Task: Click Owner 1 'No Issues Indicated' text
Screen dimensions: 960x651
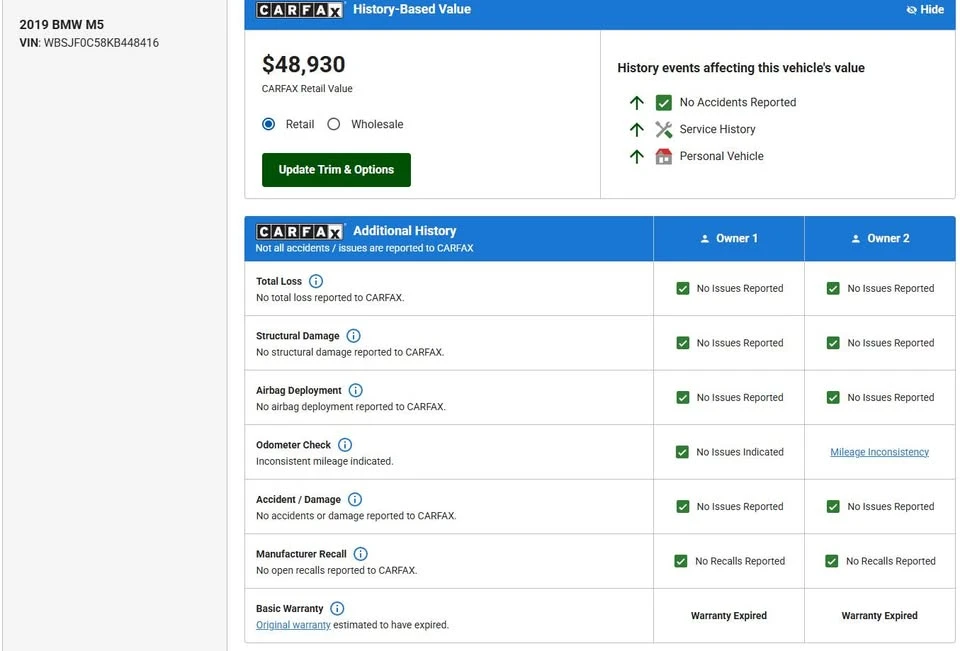Action: [740, 452]
